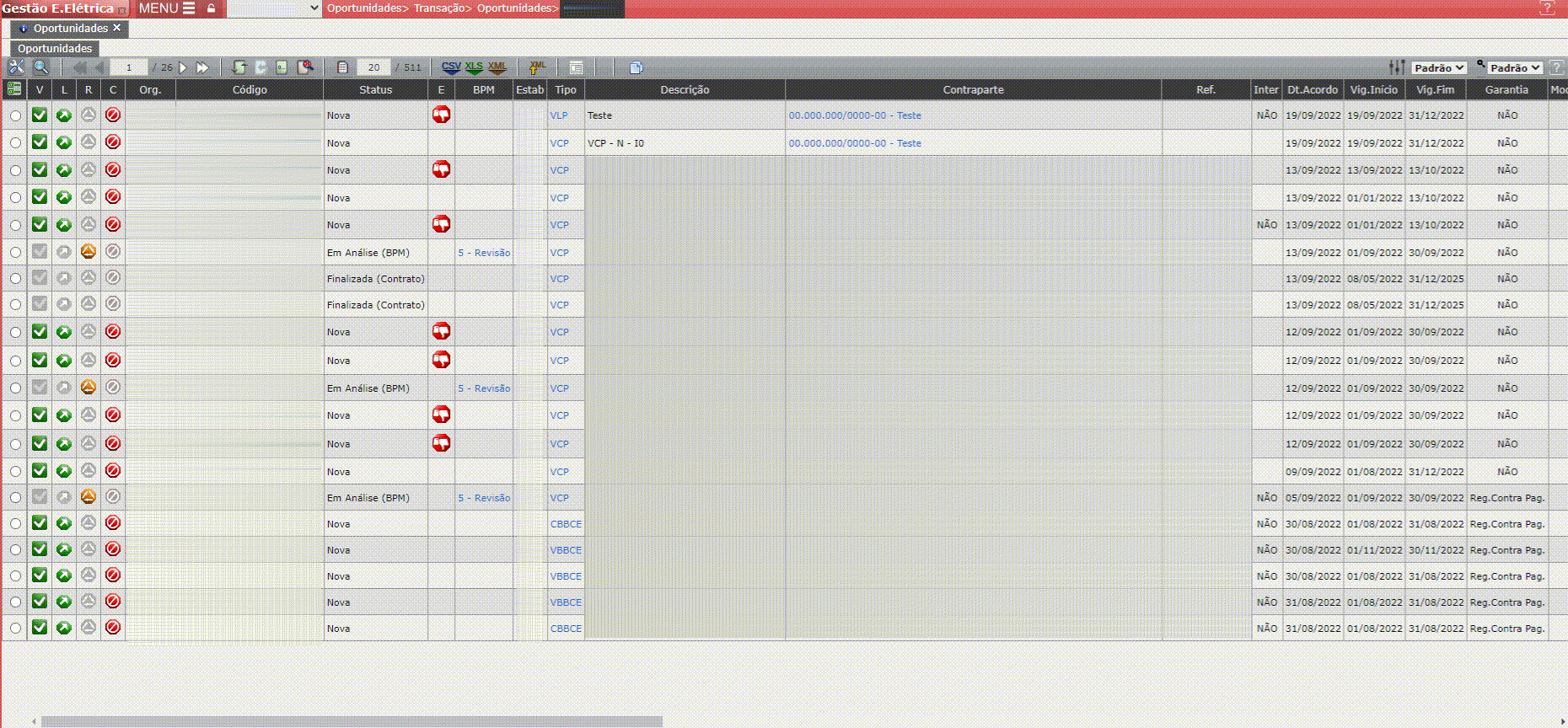
Task: Open the MENU hamburger
Action: [167, 8]
